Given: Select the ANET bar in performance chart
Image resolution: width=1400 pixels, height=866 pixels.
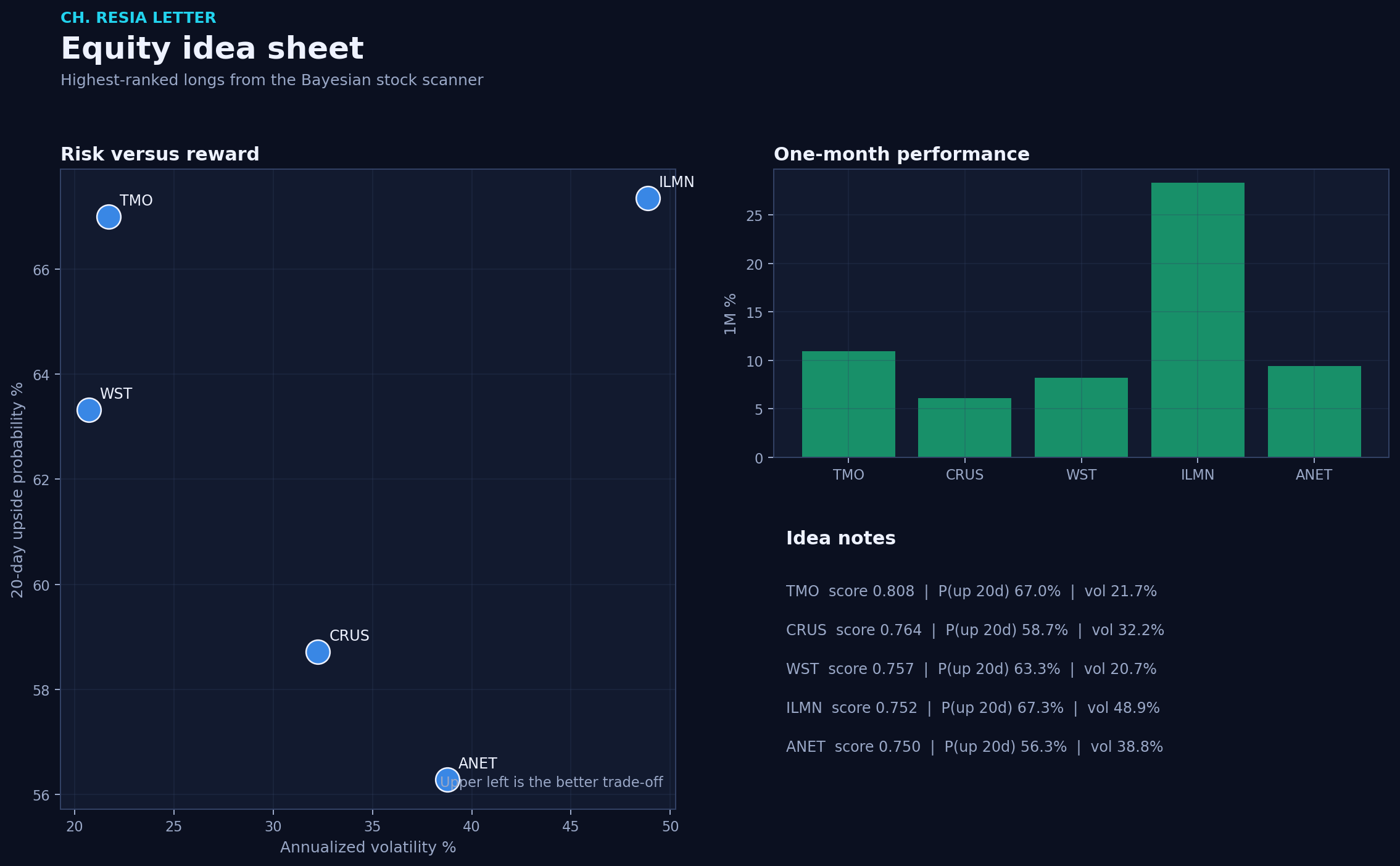Looking at the screenshot, I should (1314, 412).
